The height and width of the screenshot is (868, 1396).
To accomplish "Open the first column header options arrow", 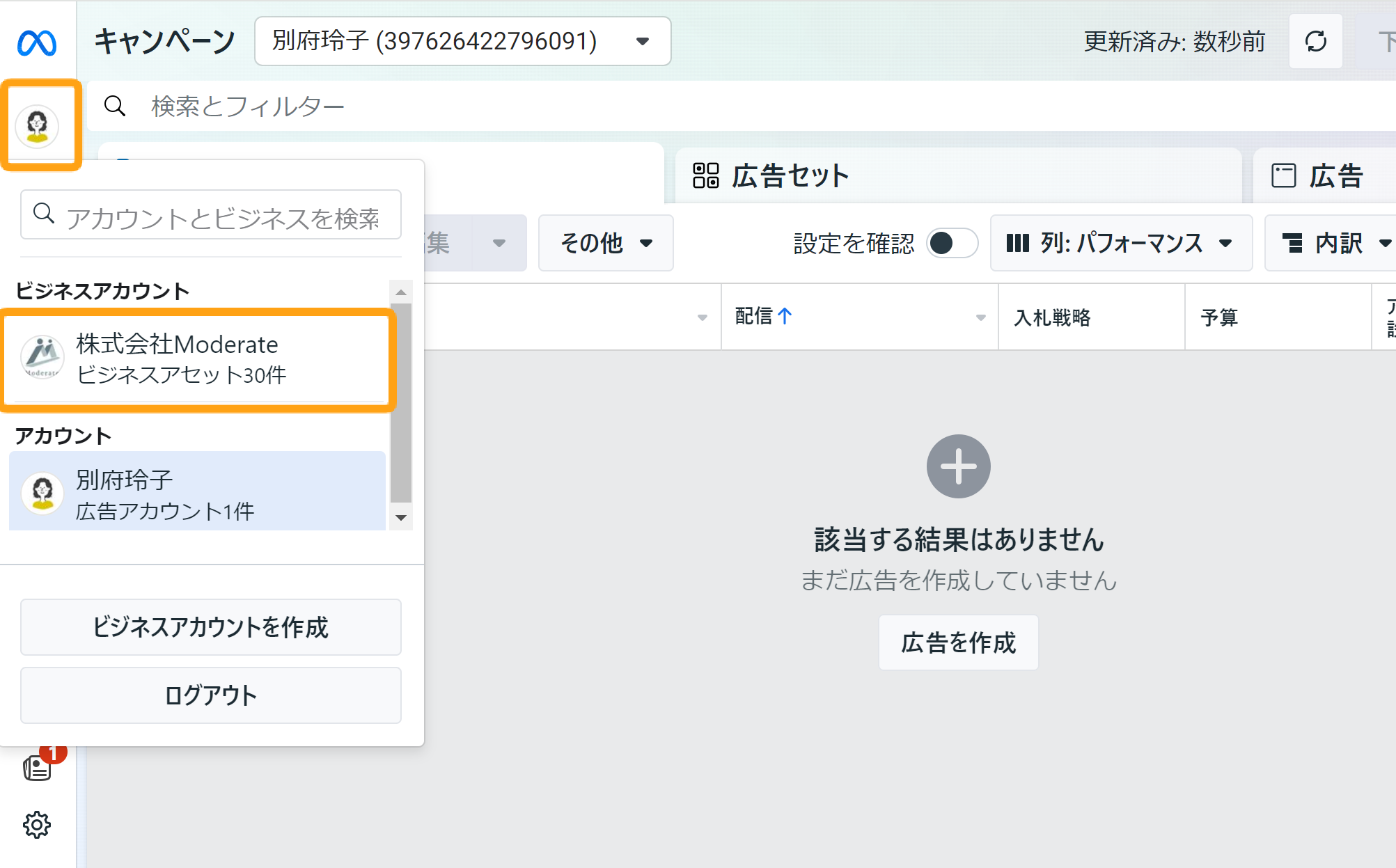I will pos(703,317).
